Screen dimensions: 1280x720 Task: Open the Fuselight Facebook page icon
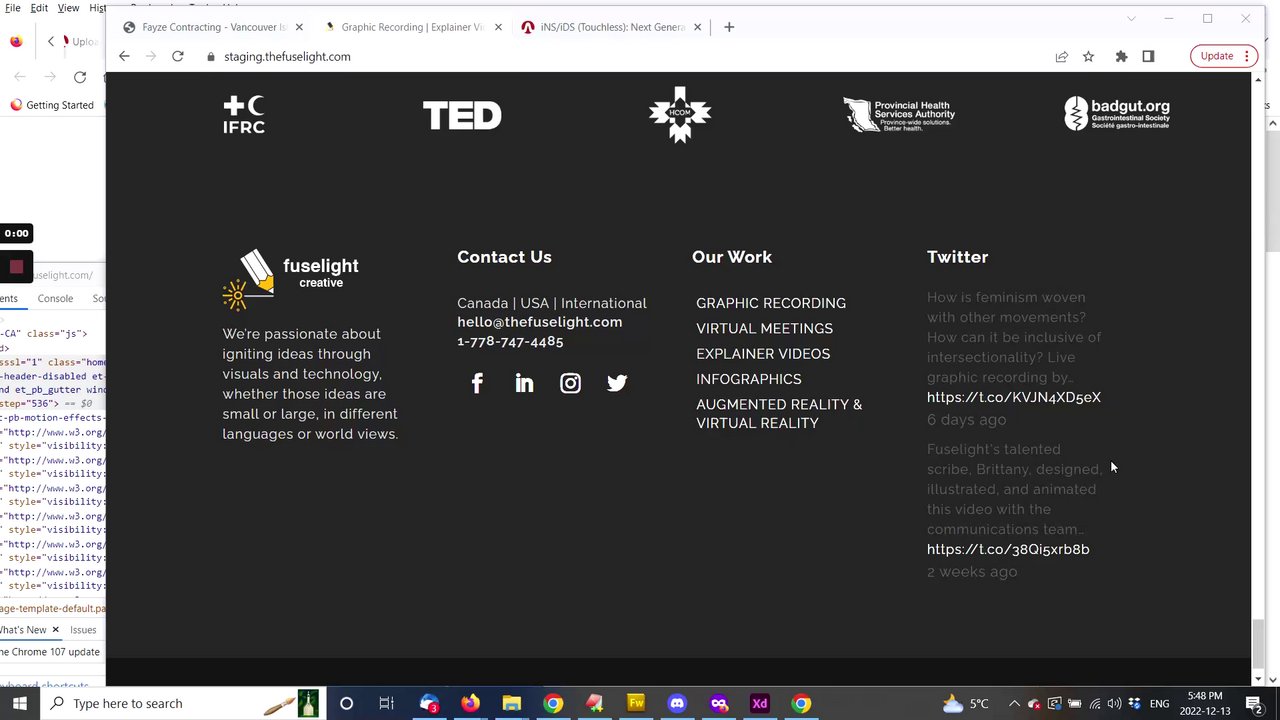pyautogui.click(x=477, y=383)
